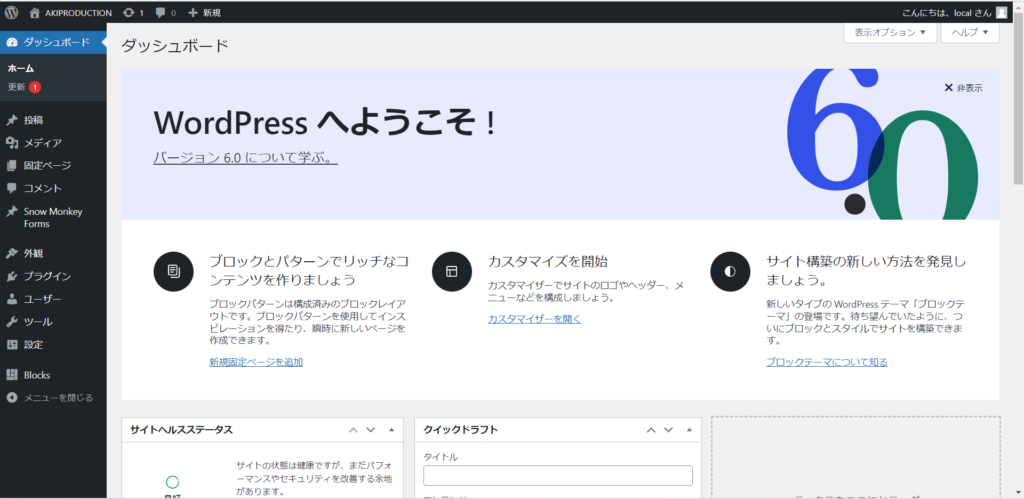Open ツール menu label
The image size is (1024, 499).
click(39, 322)
